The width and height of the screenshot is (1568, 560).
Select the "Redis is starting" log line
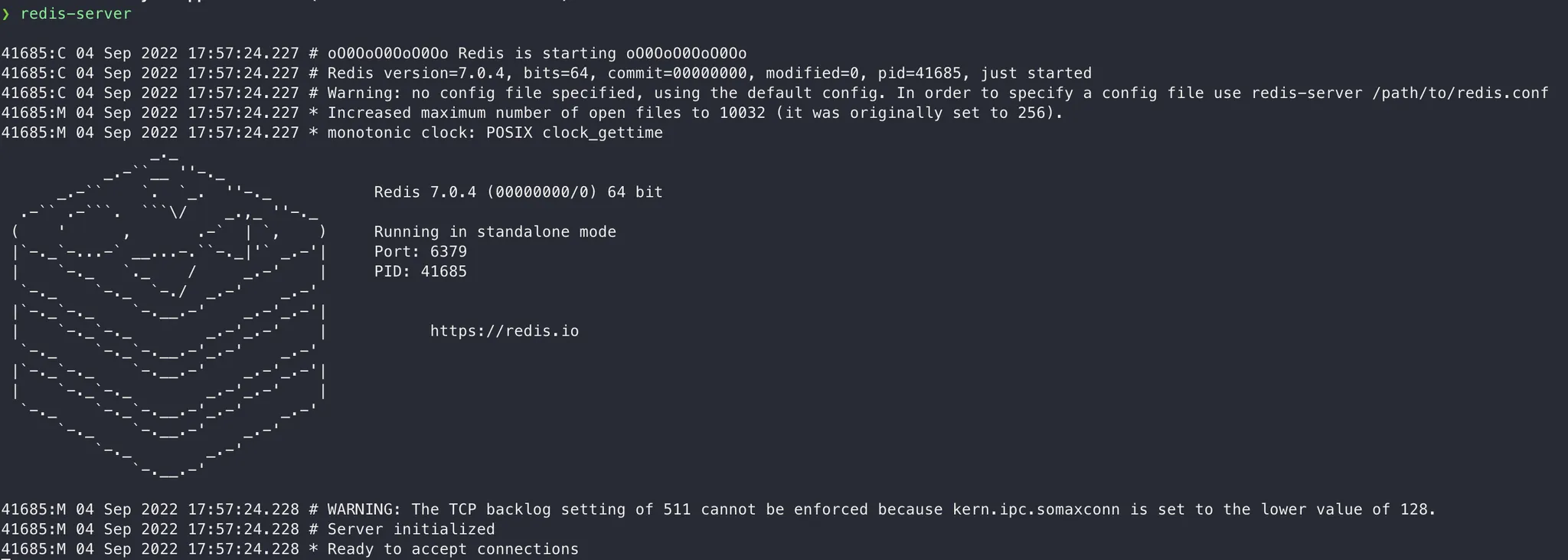tap(374, 54)
